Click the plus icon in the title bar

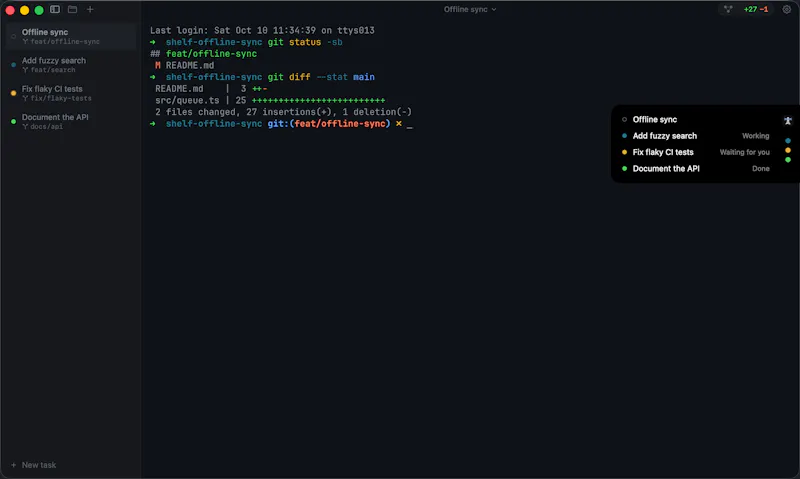(x=90, y=9)
